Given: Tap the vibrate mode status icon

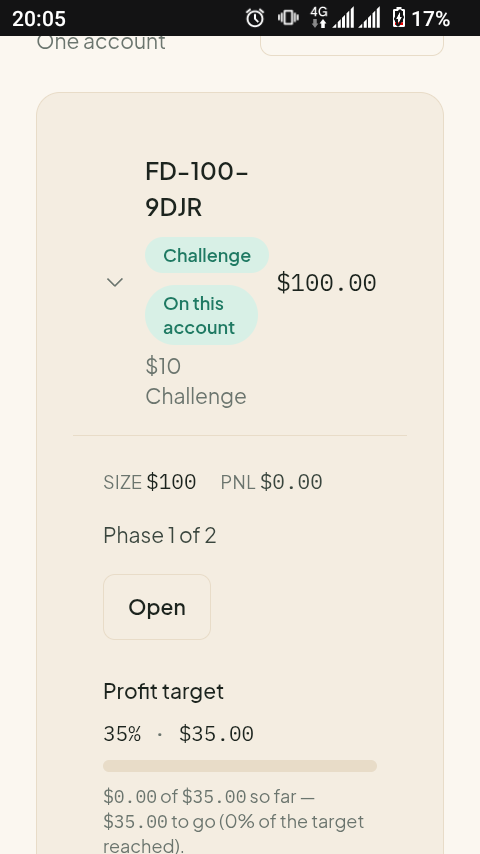Looking at the screenshot, I should (x=288, y=17).
